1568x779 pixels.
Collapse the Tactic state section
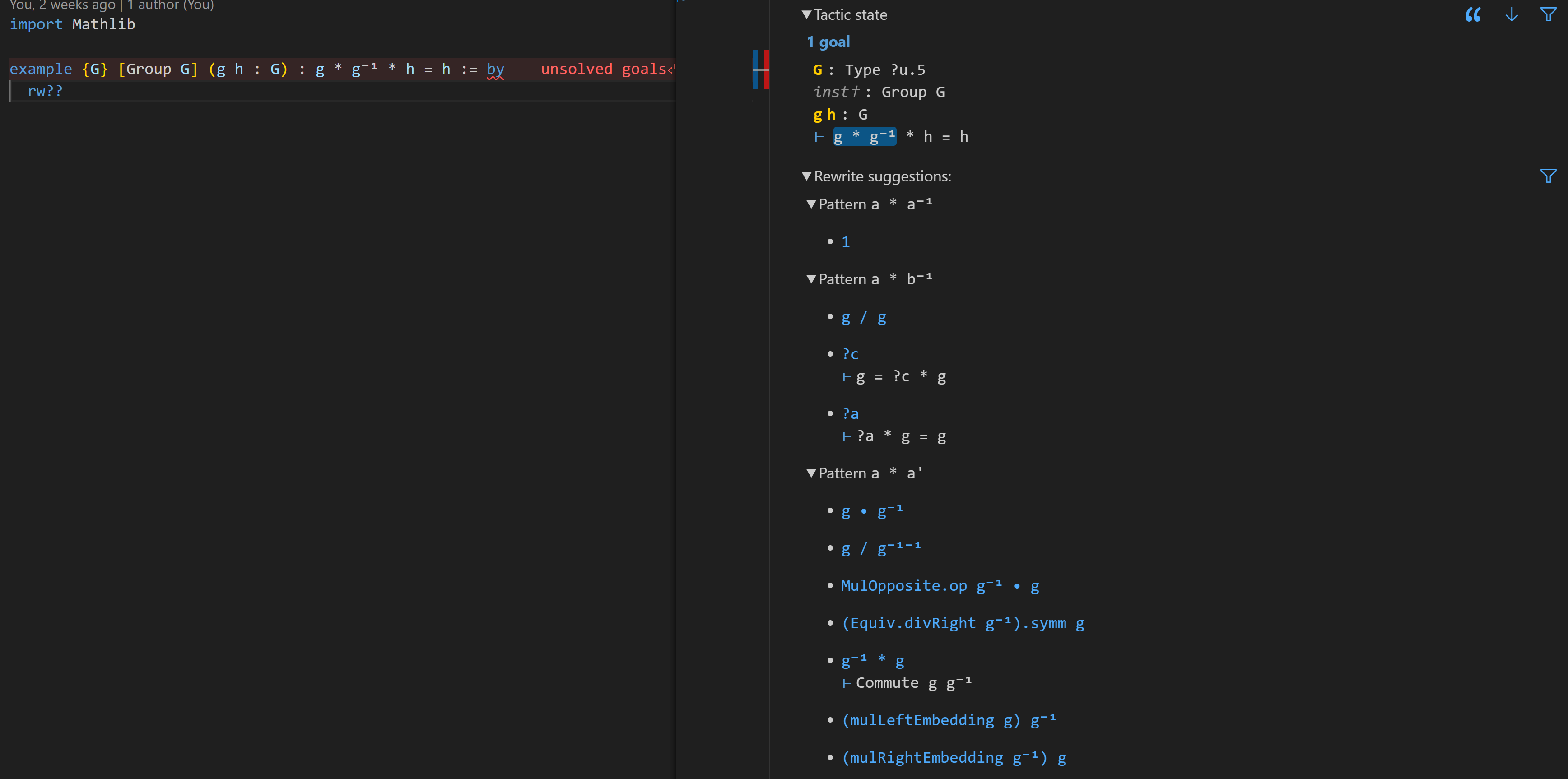(x=806, y=14)
